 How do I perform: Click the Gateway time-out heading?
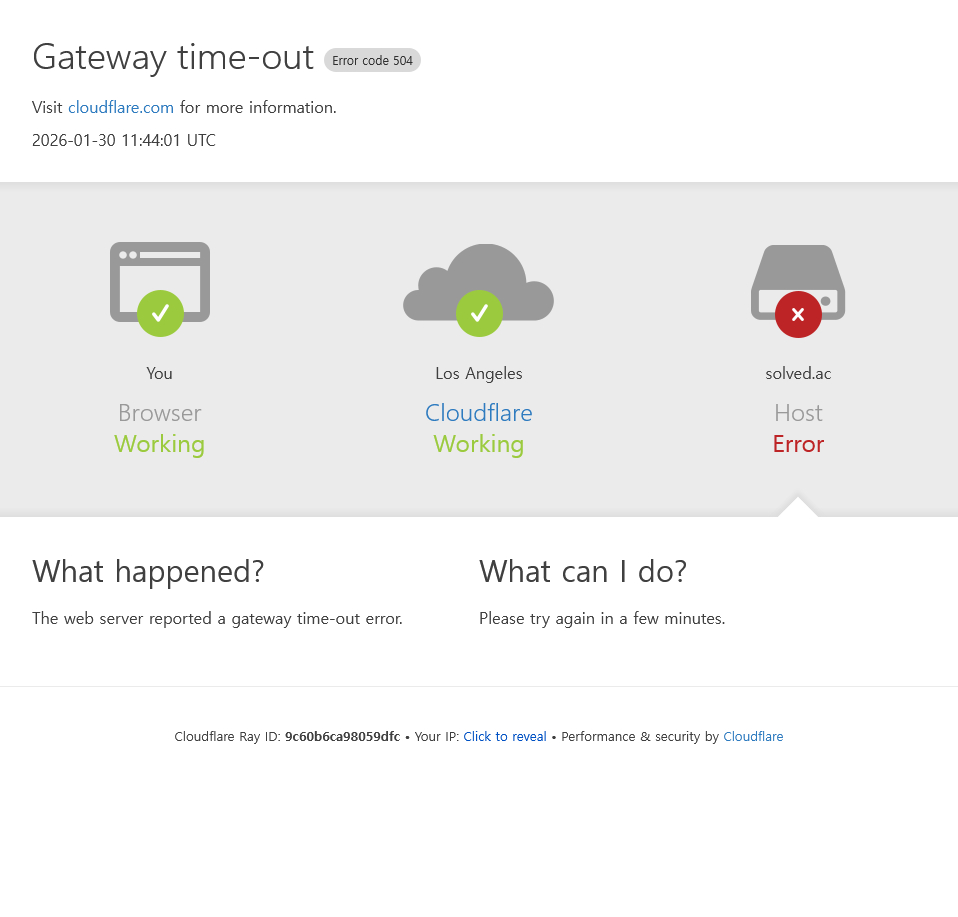click(173, 57)
